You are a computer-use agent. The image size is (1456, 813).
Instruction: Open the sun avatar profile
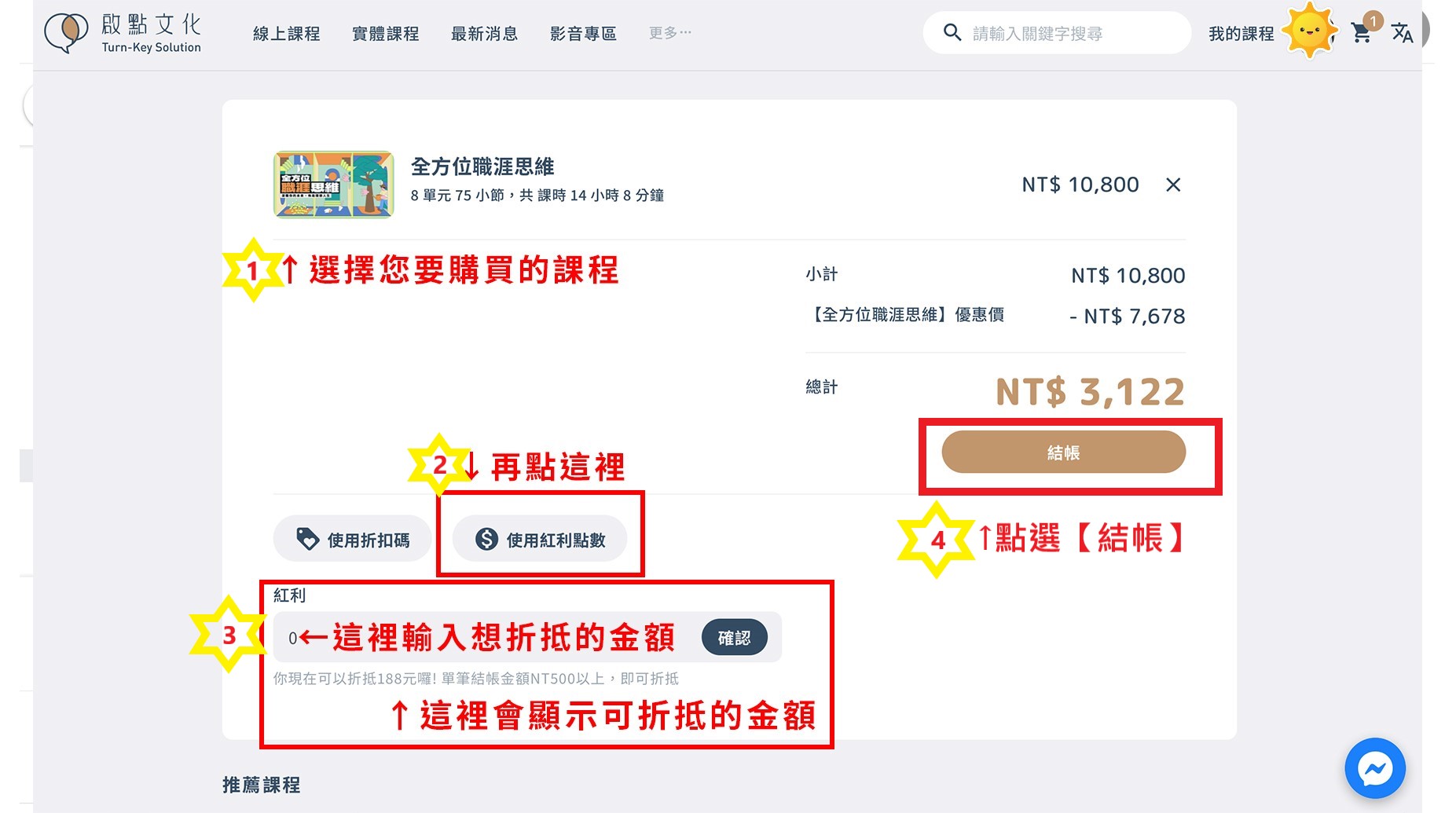pyautogui.click(x=1309, y=31)
